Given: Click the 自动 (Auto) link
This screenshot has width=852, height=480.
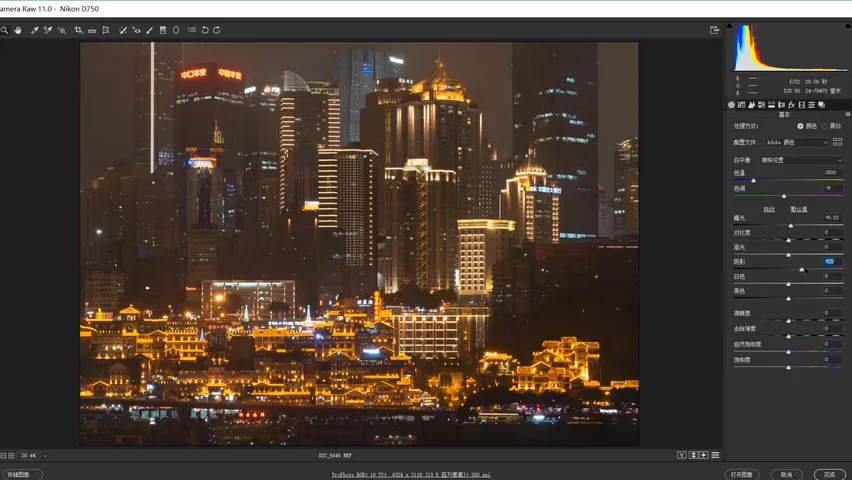Looking at the screenshot, I should click(x=769, y=209).
